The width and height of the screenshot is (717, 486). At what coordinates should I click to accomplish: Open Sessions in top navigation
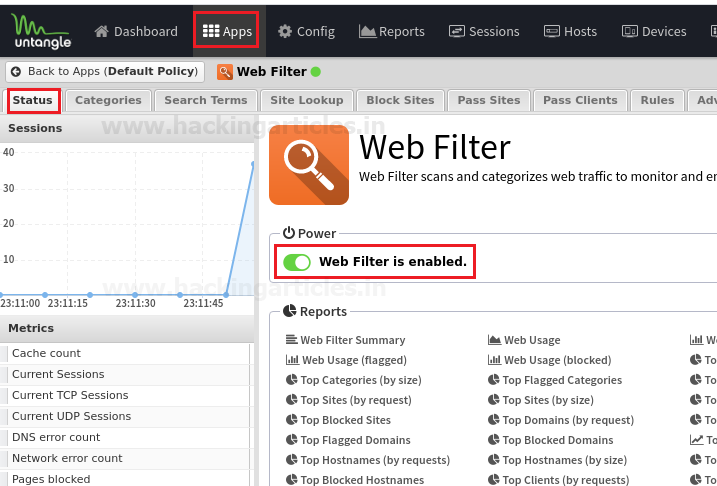coord(484,31)
